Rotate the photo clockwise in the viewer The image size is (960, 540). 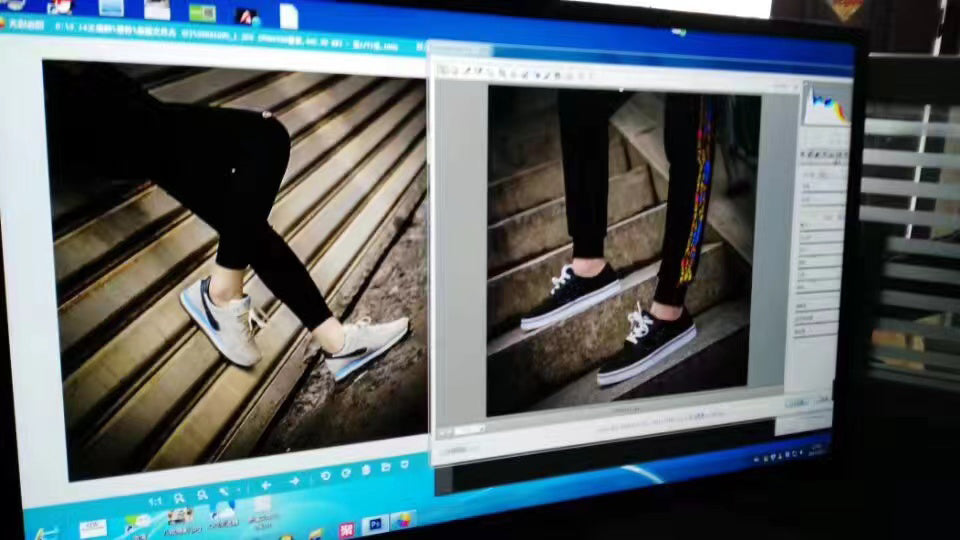point(346,474)
